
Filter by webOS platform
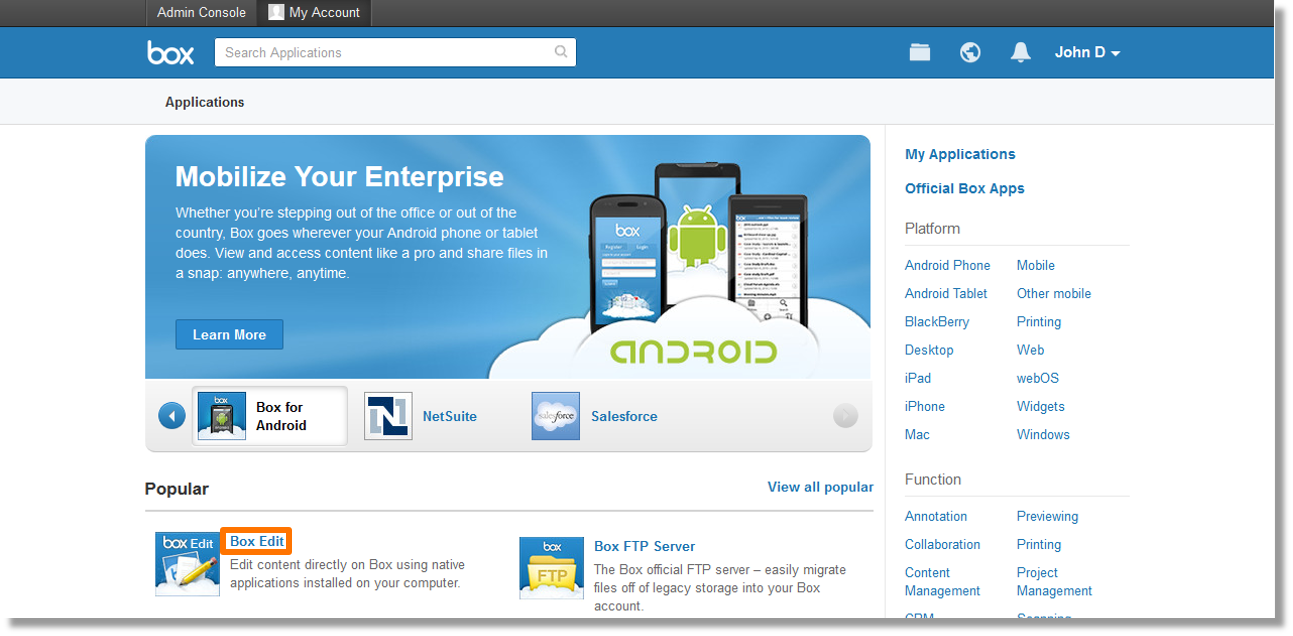coord(1038,378)
